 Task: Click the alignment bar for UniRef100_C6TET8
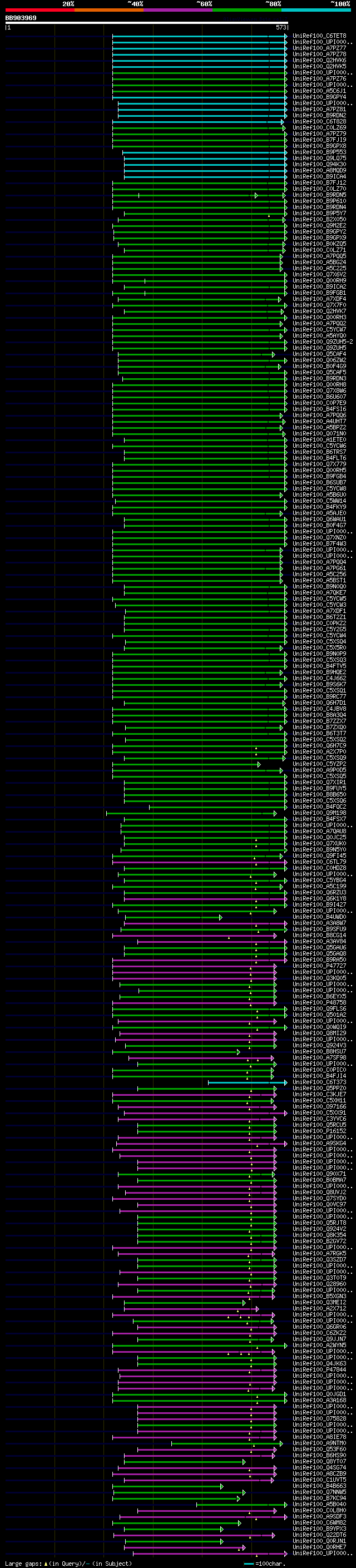(200, 36)
